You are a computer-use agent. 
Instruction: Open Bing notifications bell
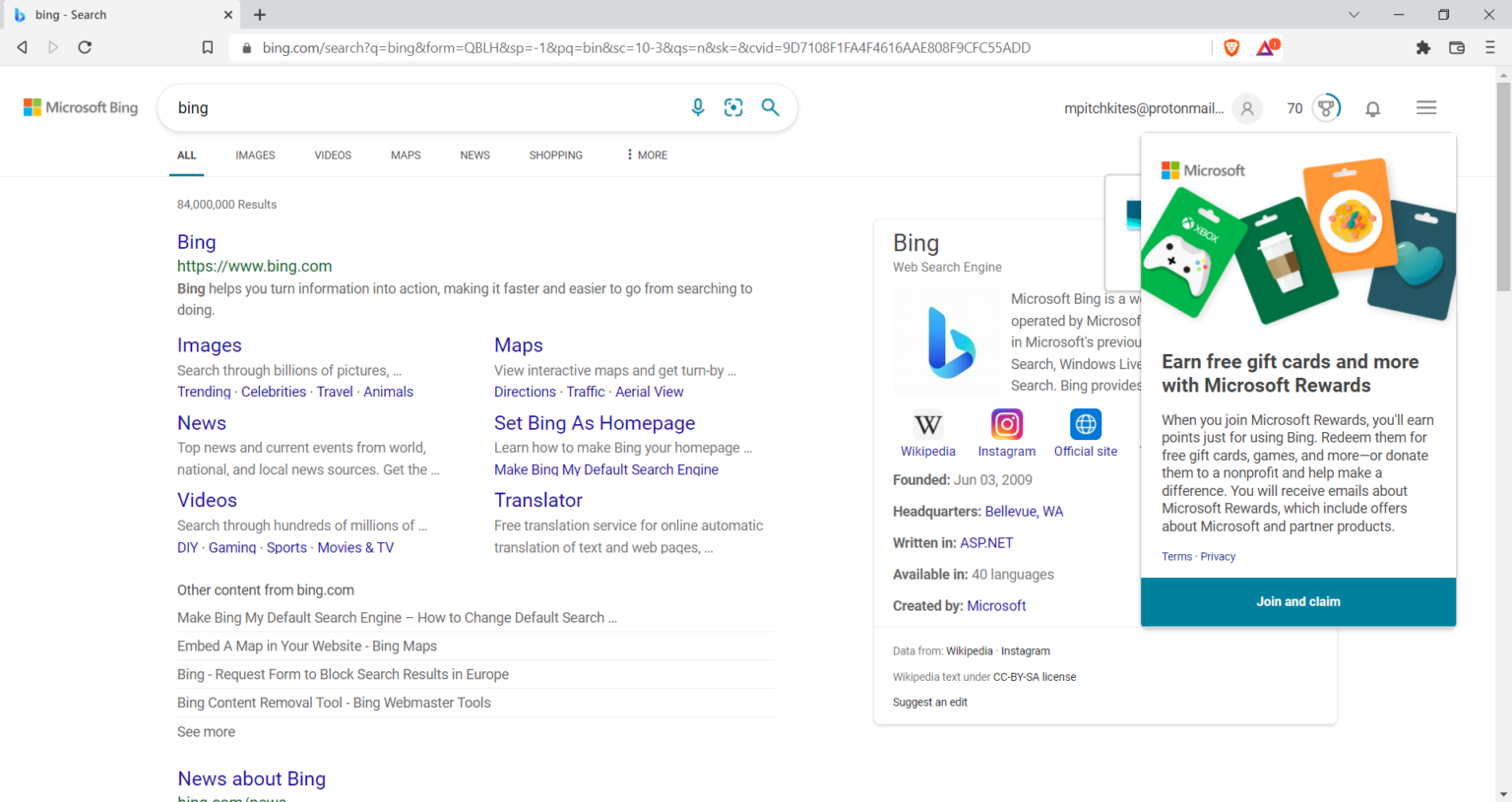[x=1372, y=108]
